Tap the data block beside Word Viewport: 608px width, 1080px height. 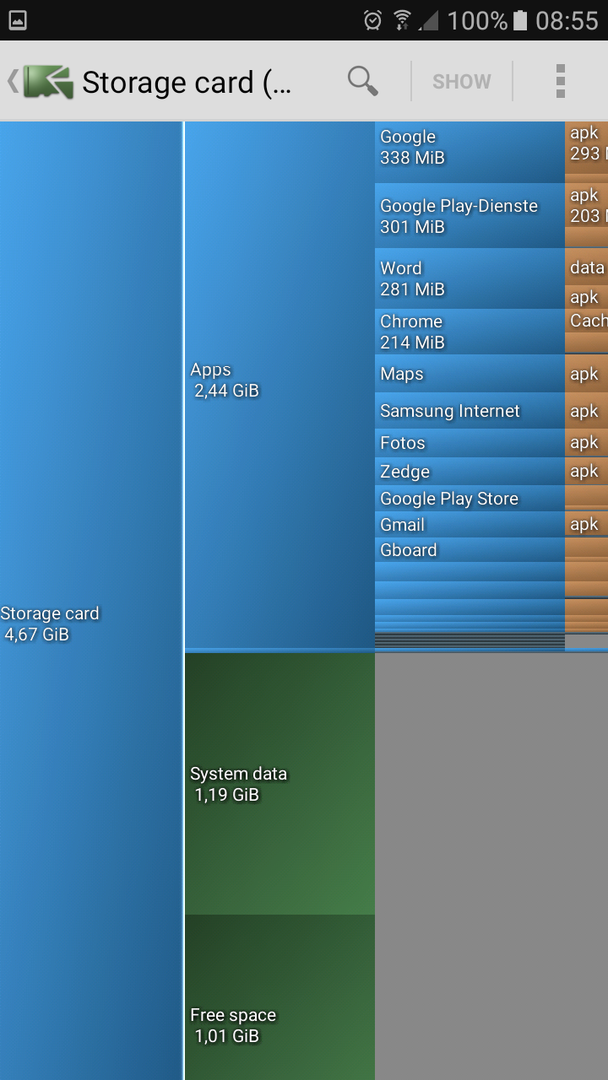(x=587, y=267)
